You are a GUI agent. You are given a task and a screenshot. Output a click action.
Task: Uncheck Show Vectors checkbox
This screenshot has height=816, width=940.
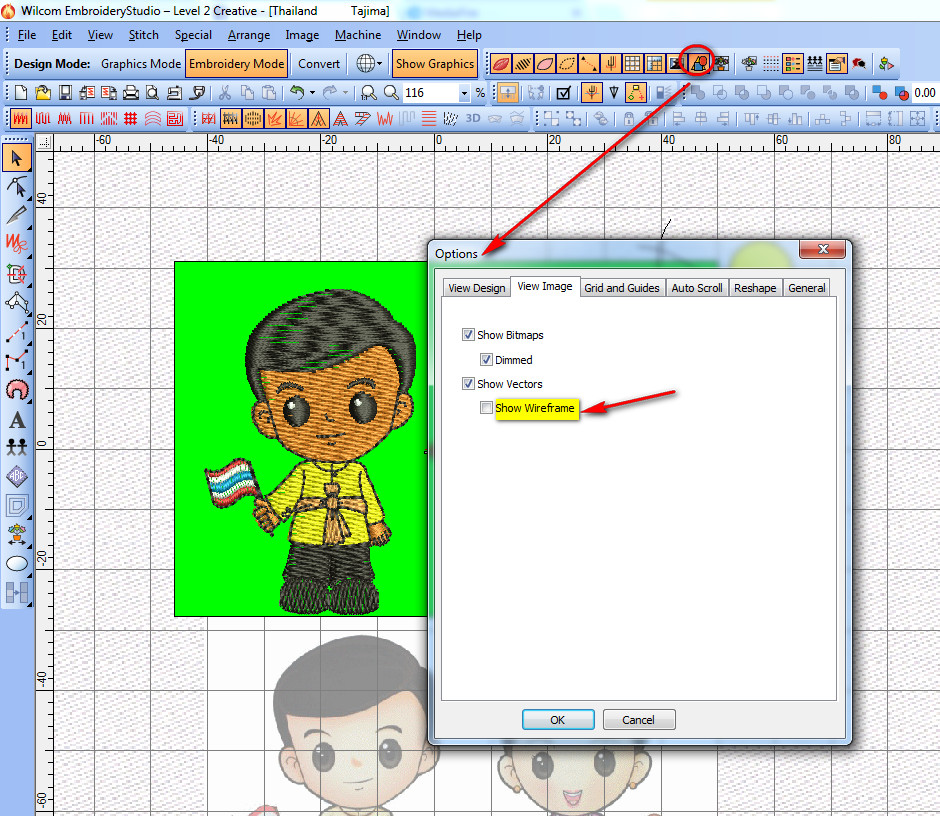pyautogui.click(x=468, y=383)
